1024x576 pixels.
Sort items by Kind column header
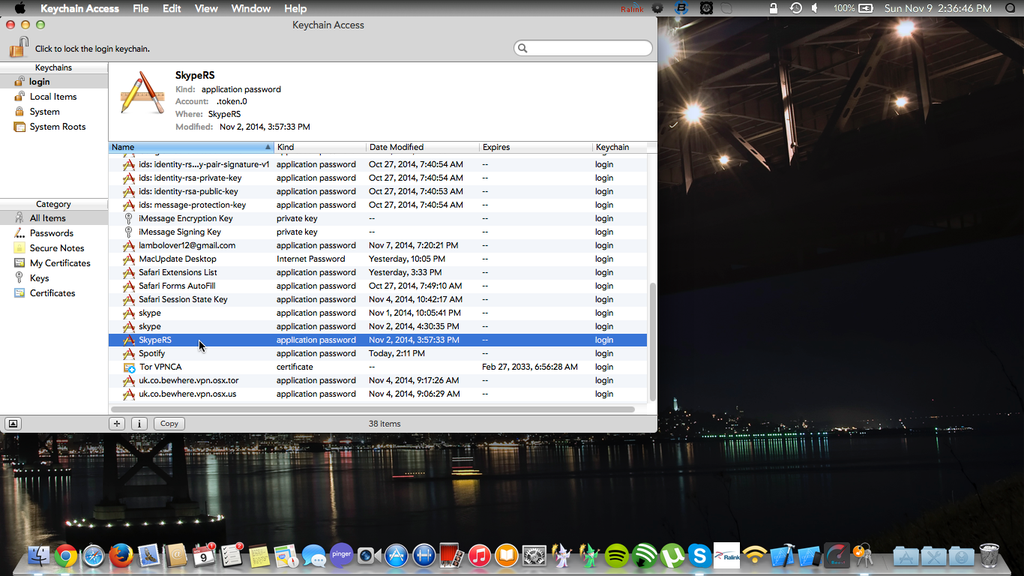(320, 147)
